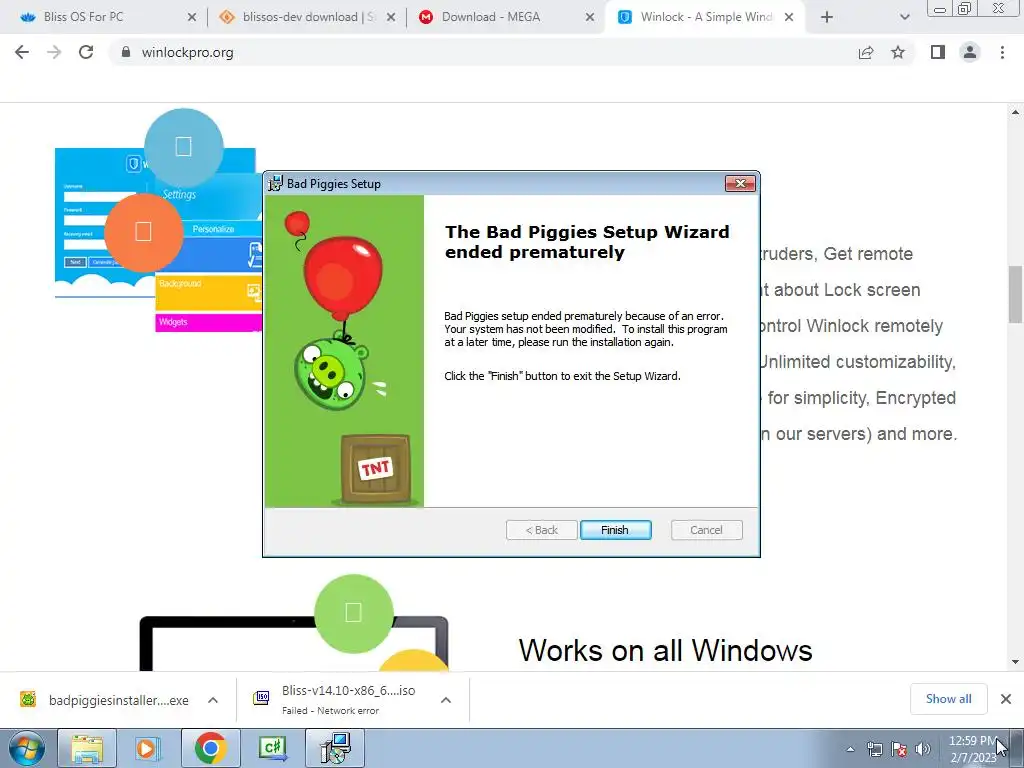Click blue circle icon on Winlock page

point(184,148)
